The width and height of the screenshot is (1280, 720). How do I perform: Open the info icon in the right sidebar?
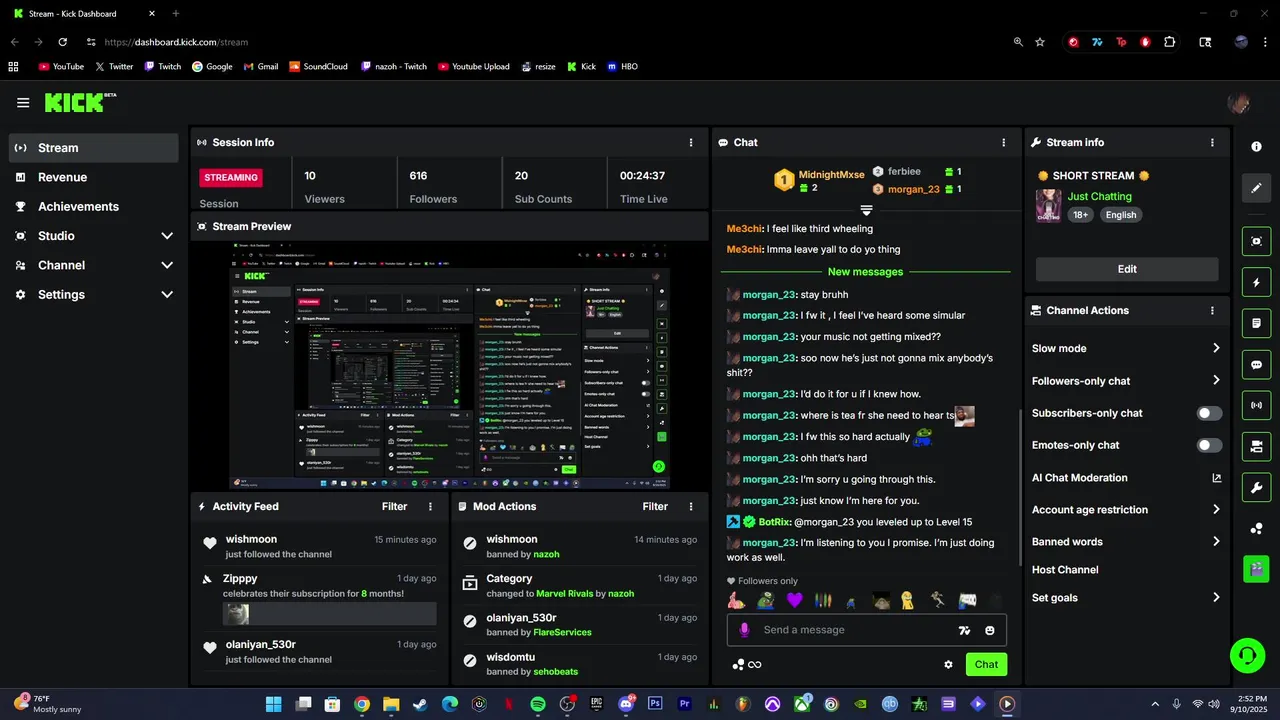(1256, 146)
